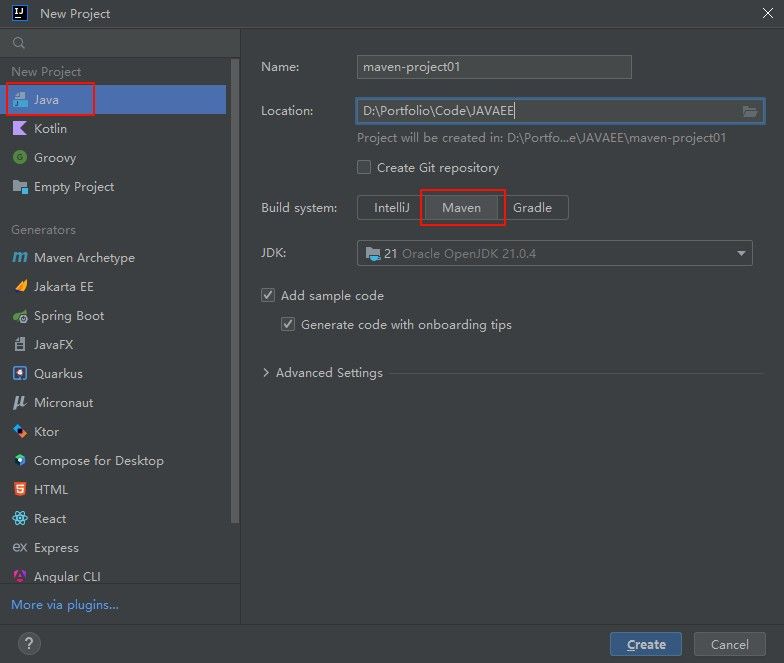Click the project Name input field
The image size is (784, 663).
click(494, 67)
